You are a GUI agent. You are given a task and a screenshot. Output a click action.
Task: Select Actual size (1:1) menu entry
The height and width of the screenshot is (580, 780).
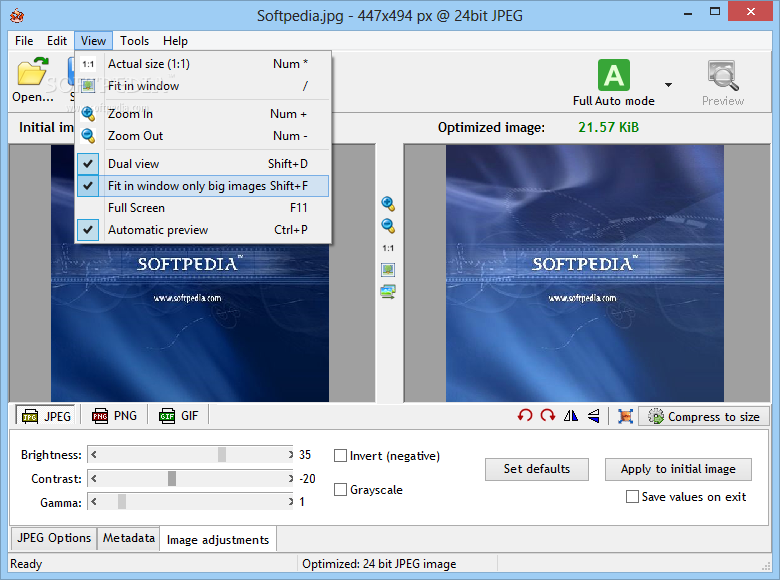coord(203,64)
